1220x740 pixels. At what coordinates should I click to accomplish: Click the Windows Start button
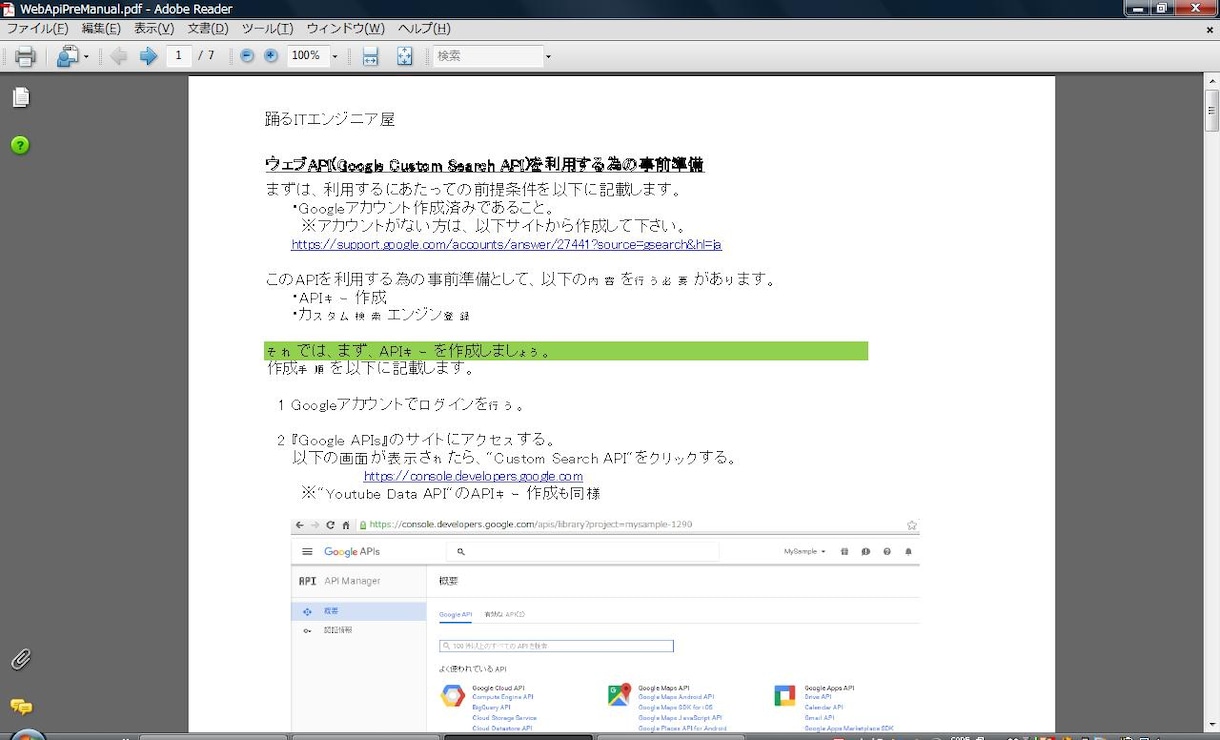28,735
